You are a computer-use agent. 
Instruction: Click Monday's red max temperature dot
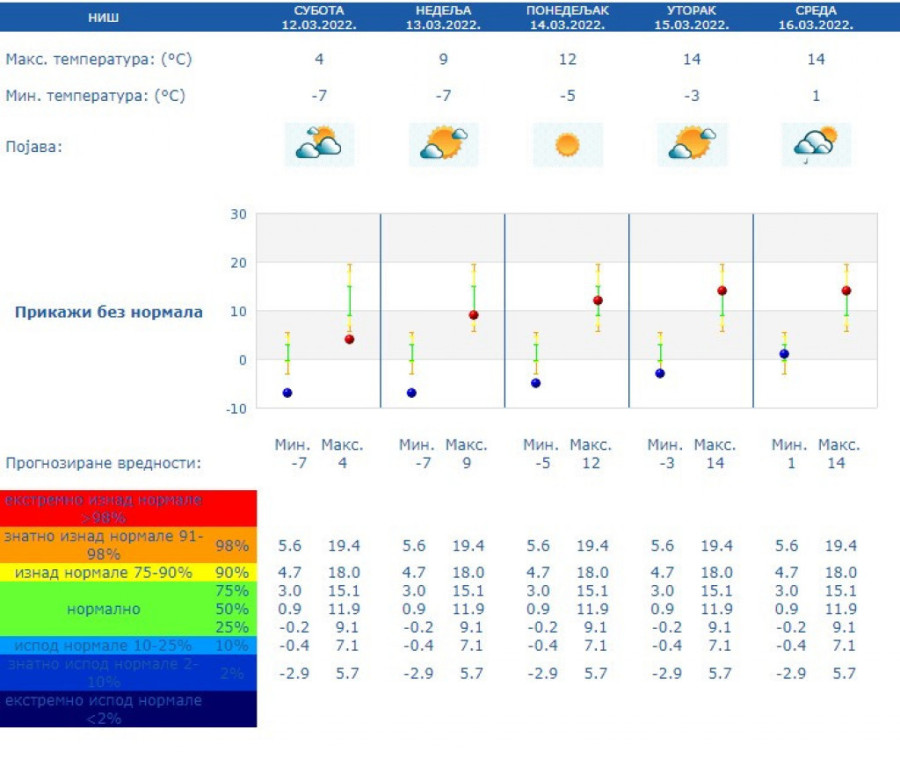[598, 300]
